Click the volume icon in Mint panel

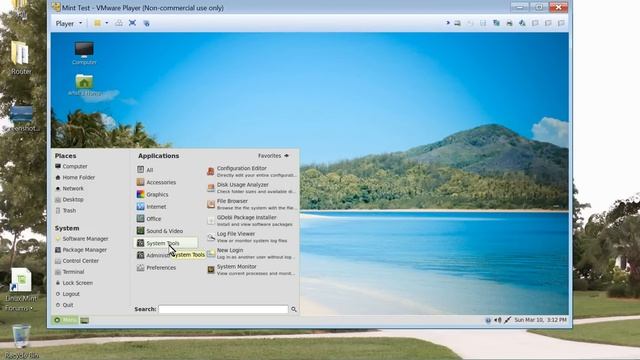(498, 320)
